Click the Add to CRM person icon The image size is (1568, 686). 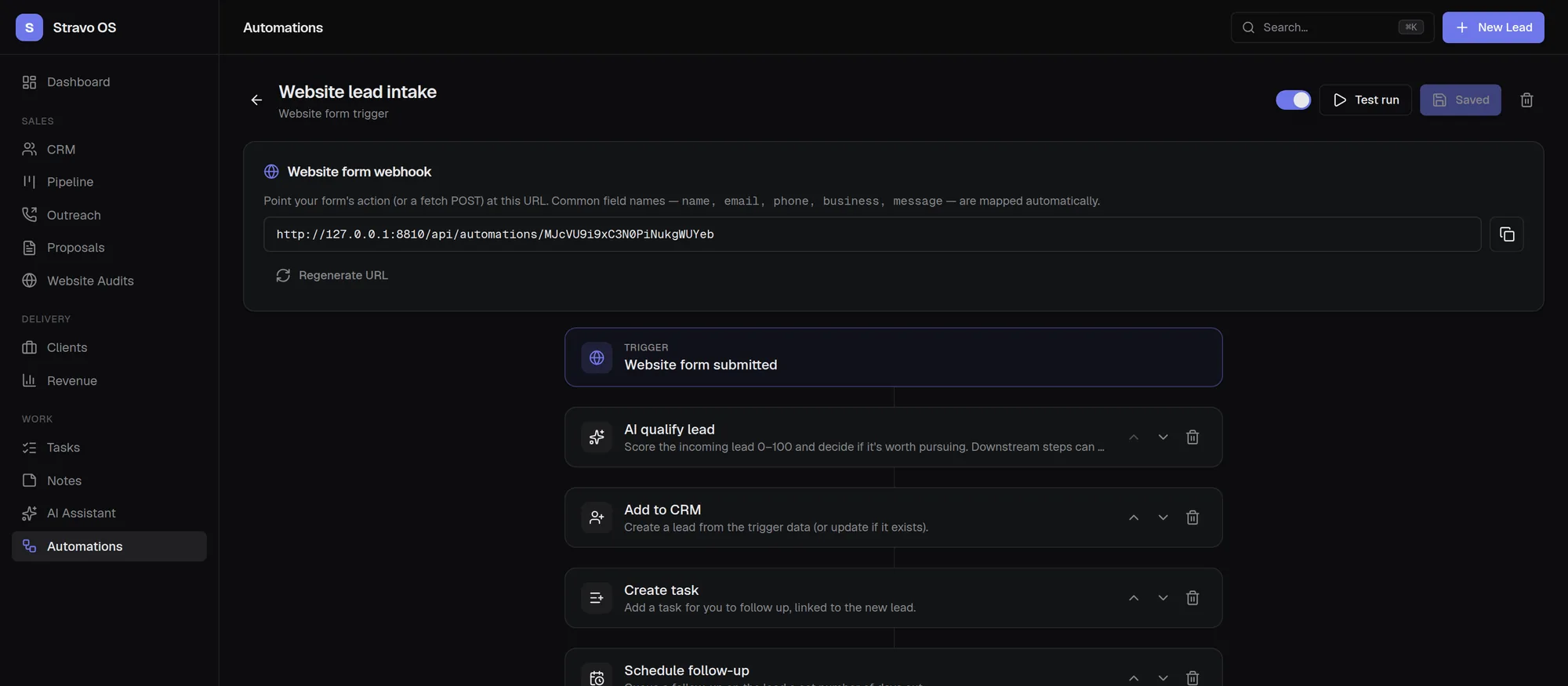[x=597, y=517]
